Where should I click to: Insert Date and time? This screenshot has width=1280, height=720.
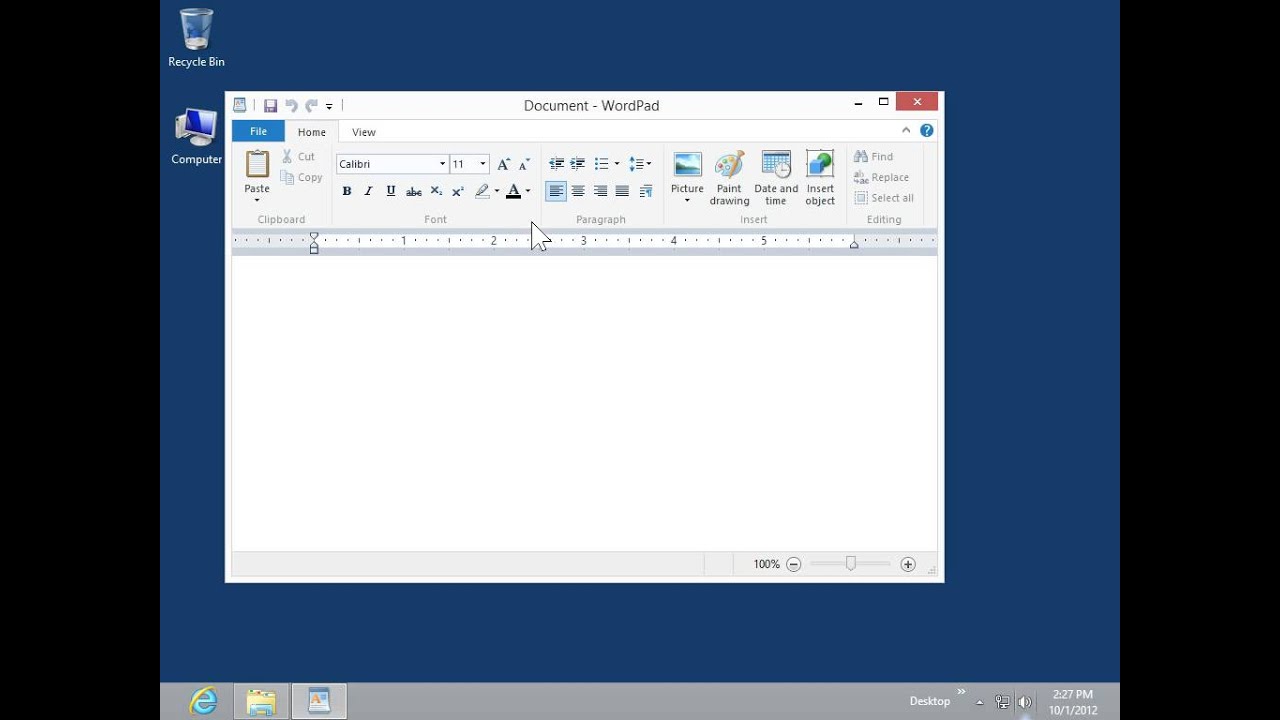(776, 178)
